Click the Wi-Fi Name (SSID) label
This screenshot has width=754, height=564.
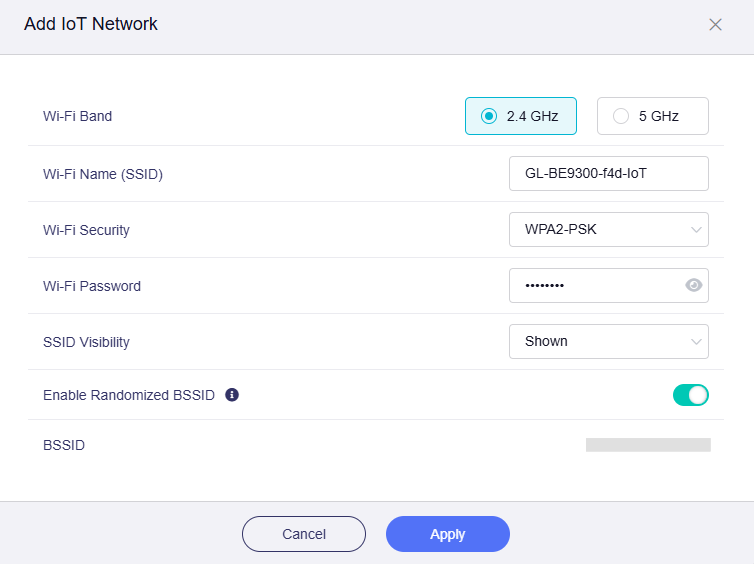[x=103, y=174]
